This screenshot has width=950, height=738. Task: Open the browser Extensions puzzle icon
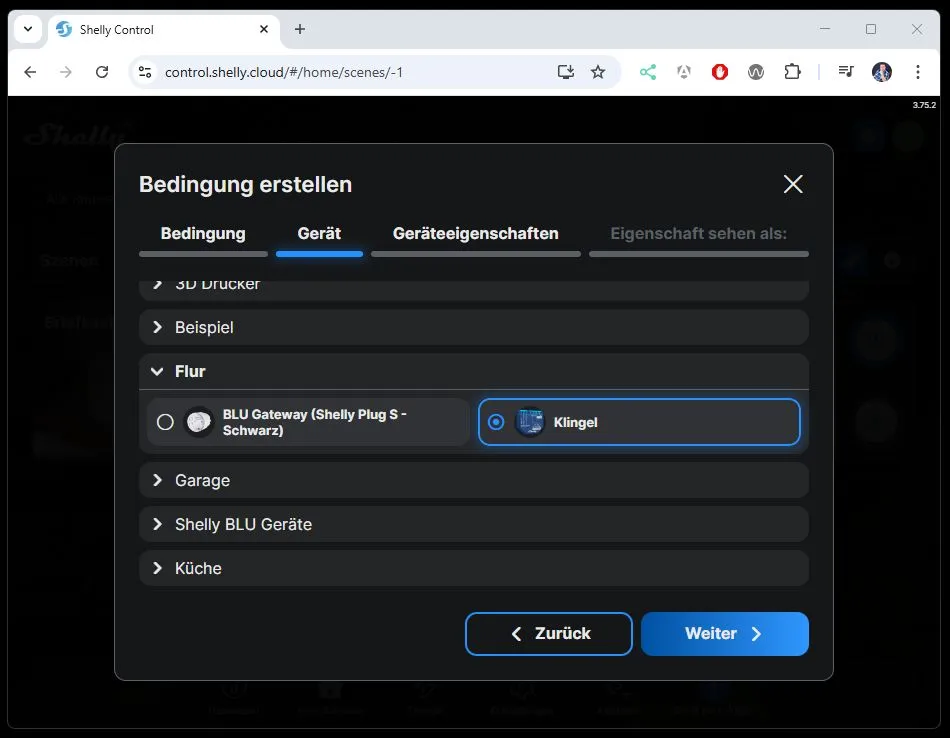[x=792, y=72]
